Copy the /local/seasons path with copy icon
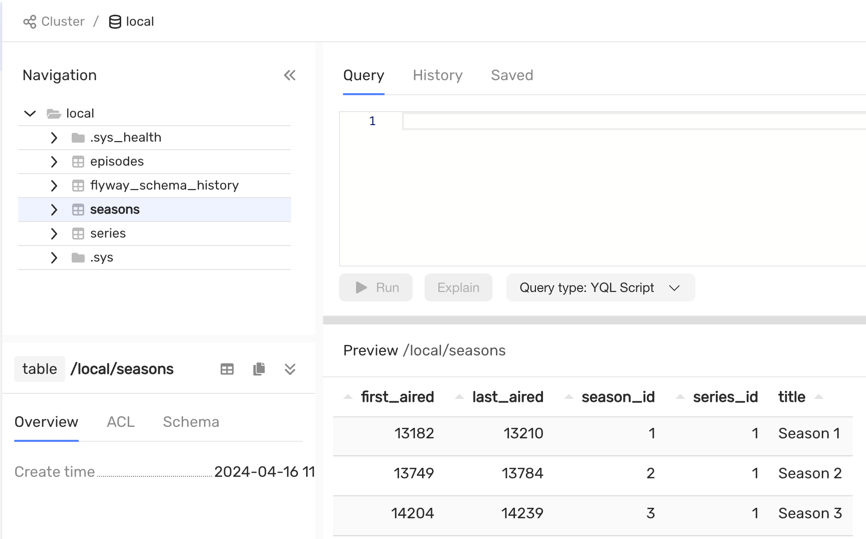 (259, 369)
